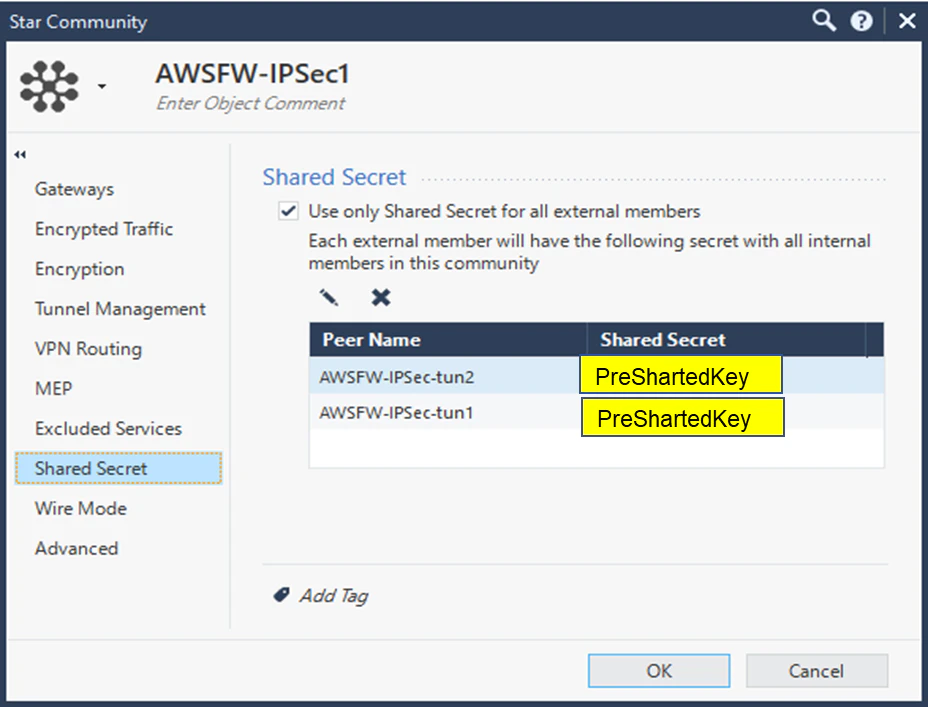The image size is (928, 707).
Task: Select Tunnel Management in sidebar
Action: (x=120, y=309)
